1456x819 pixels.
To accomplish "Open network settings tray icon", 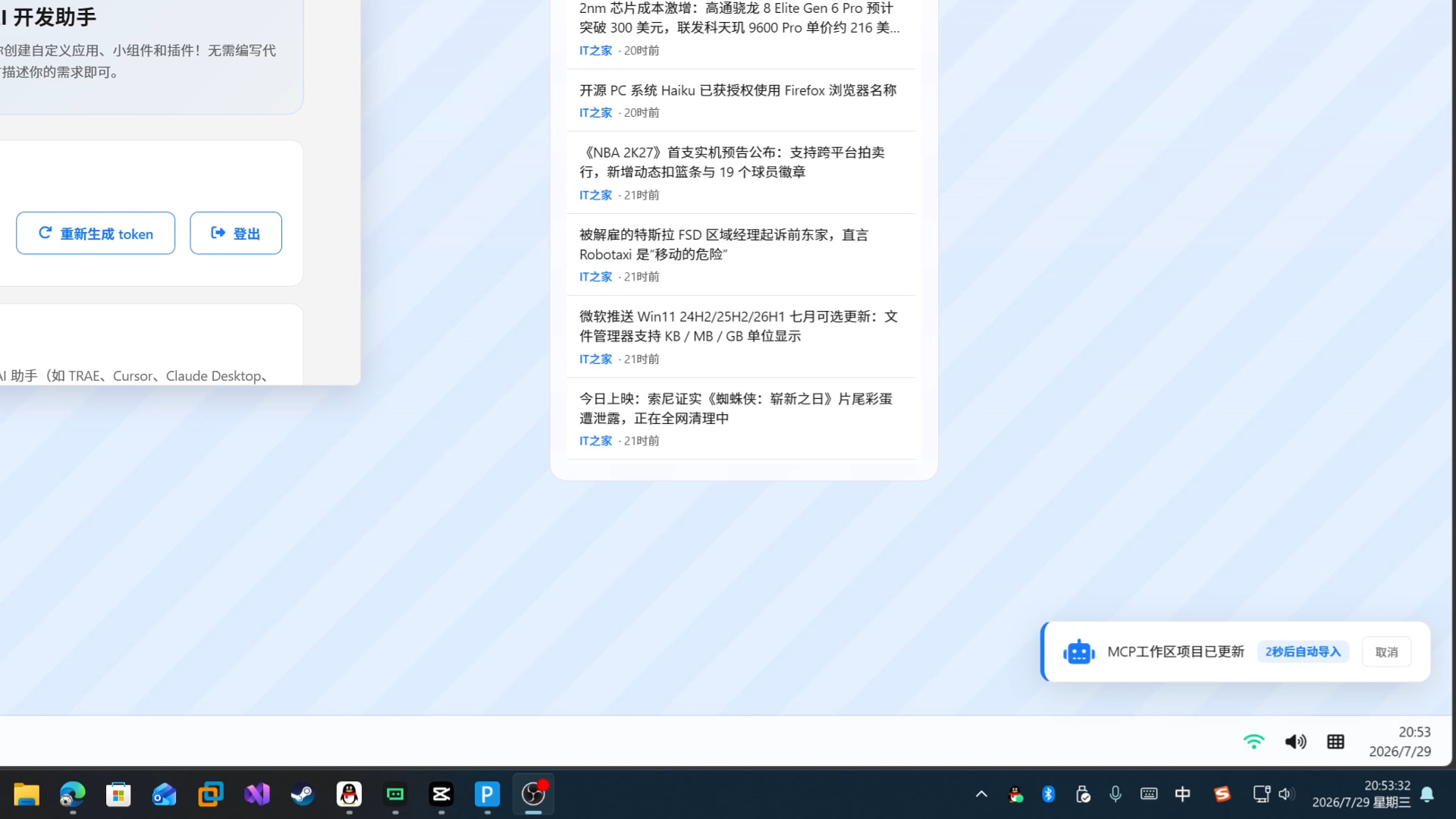I will coord(1262,794).
